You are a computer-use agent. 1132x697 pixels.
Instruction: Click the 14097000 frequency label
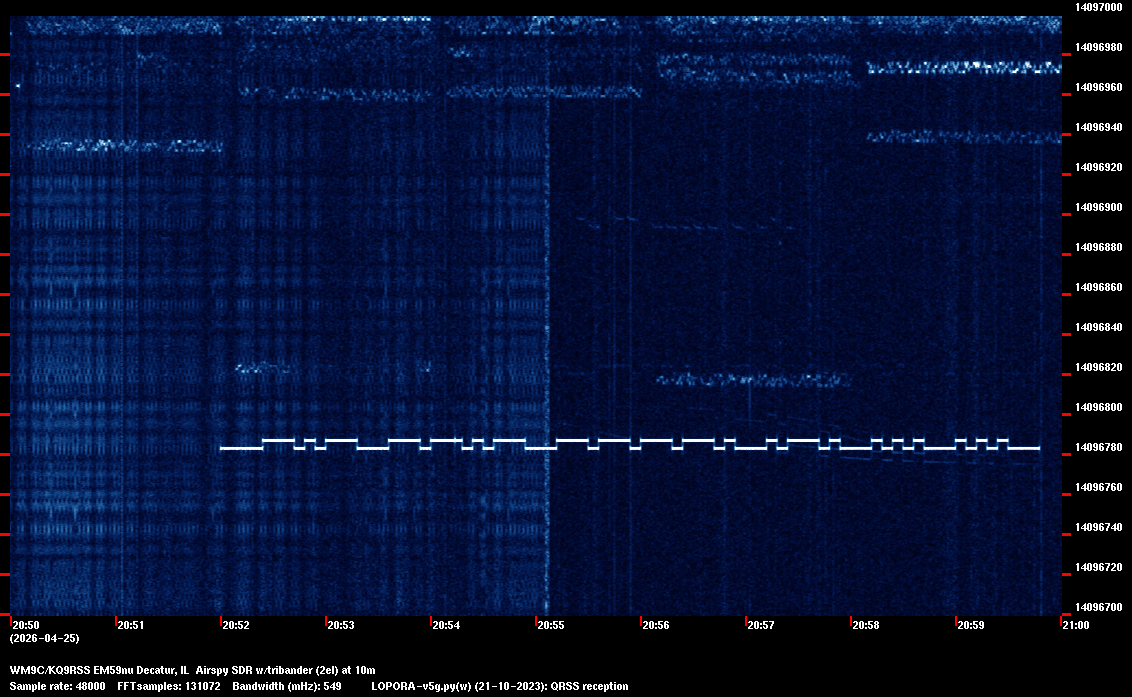[1097, 7]
